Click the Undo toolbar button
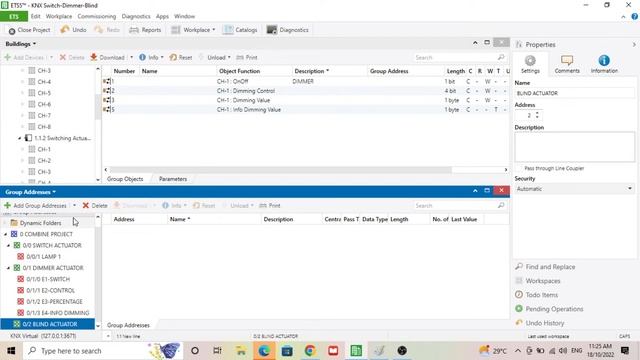This screenshot has height=360, width=640. tap(73, 30)
